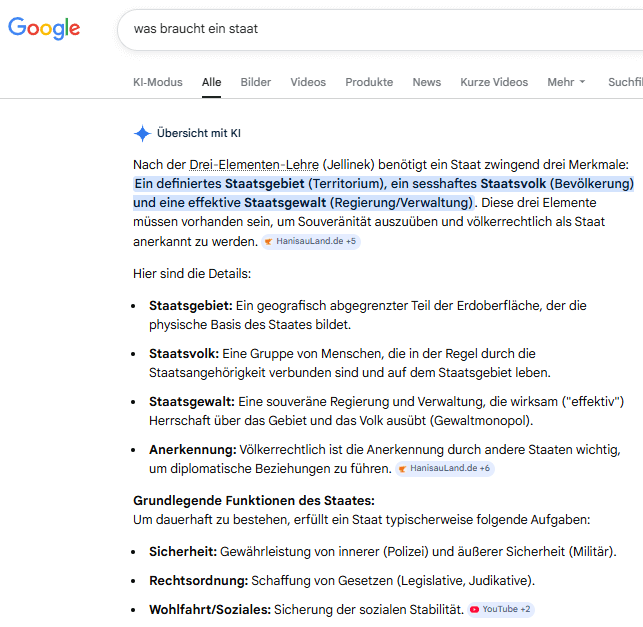Click the Suchfilter option
The height and width of the screenshot is (627, 643).
click(x=625, y=82)
